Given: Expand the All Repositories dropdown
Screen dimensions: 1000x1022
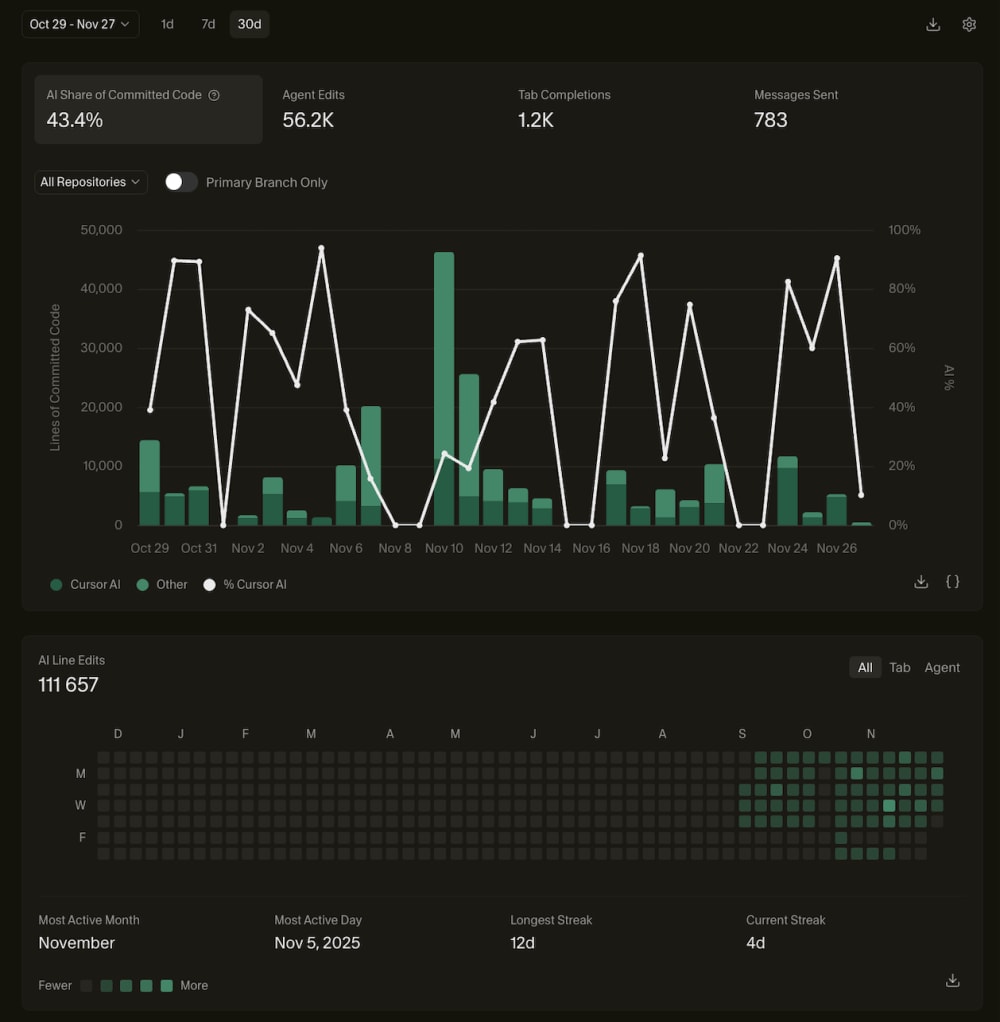Looking at the screenshot, I should pos(91,182).
